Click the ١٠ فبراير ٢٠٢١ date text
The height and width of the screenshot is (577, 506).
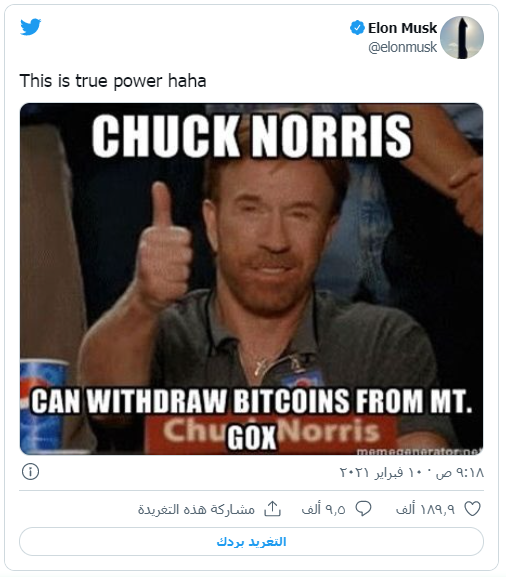(383, 472)
